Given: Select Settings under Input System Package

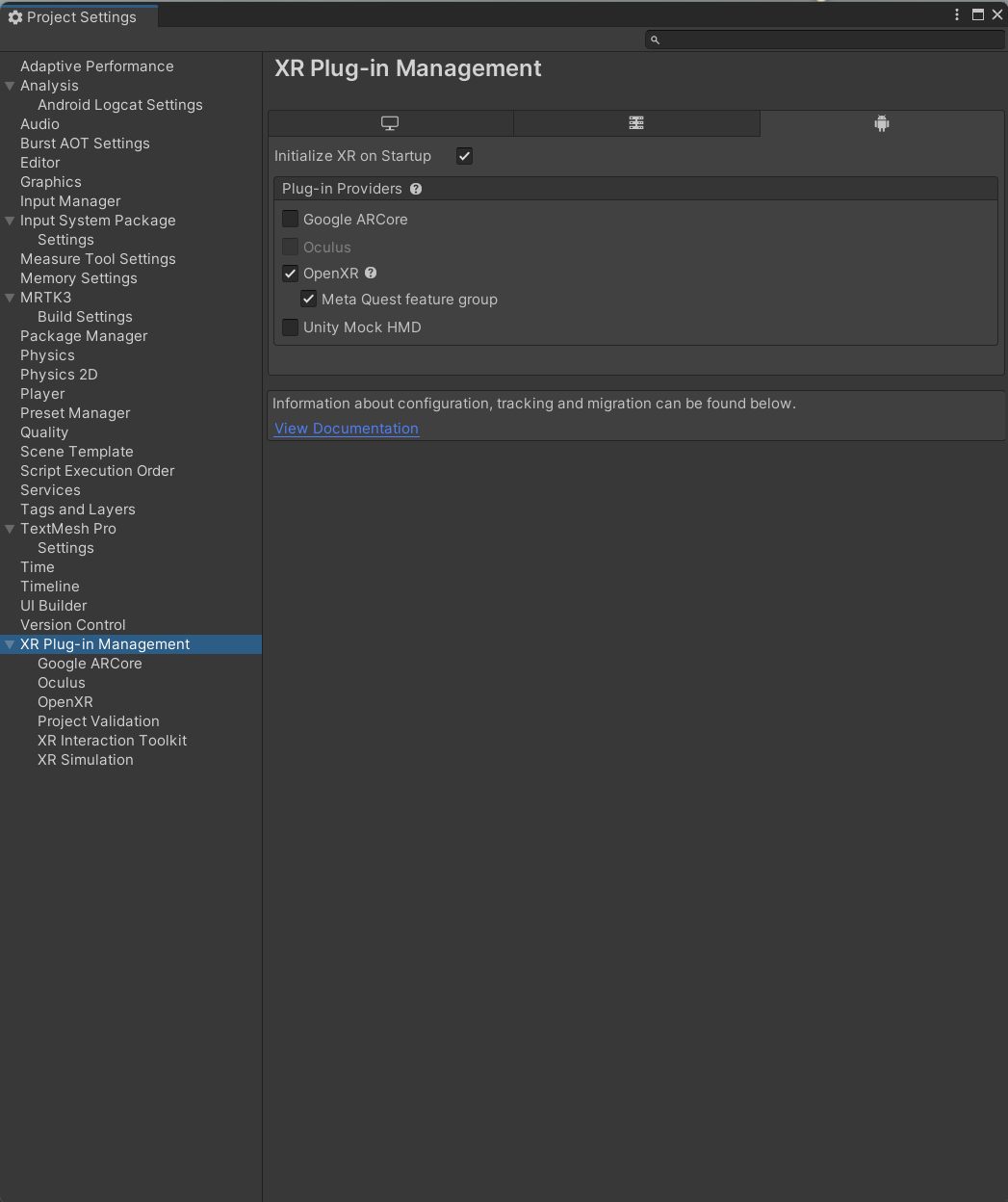Looking at the screenshot, I should (x=65, y=240).
